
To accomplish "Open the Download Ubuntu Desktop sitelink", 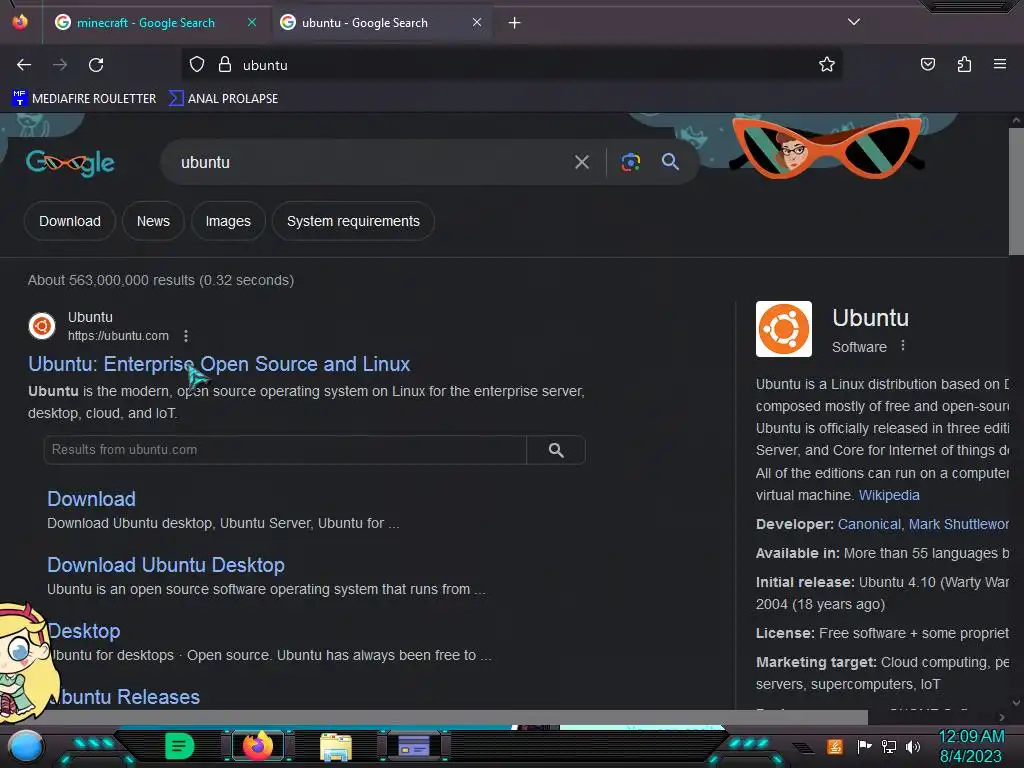I will point(166,565).
